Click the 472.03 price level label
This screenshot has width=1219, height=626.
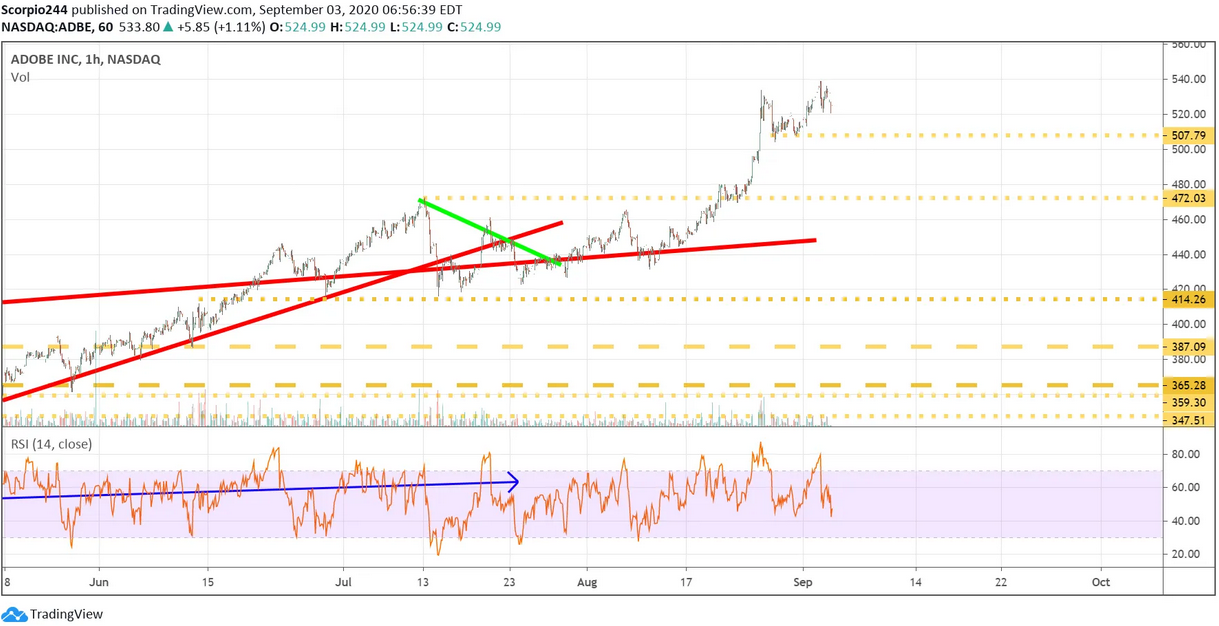click(x=1190, y=198)
